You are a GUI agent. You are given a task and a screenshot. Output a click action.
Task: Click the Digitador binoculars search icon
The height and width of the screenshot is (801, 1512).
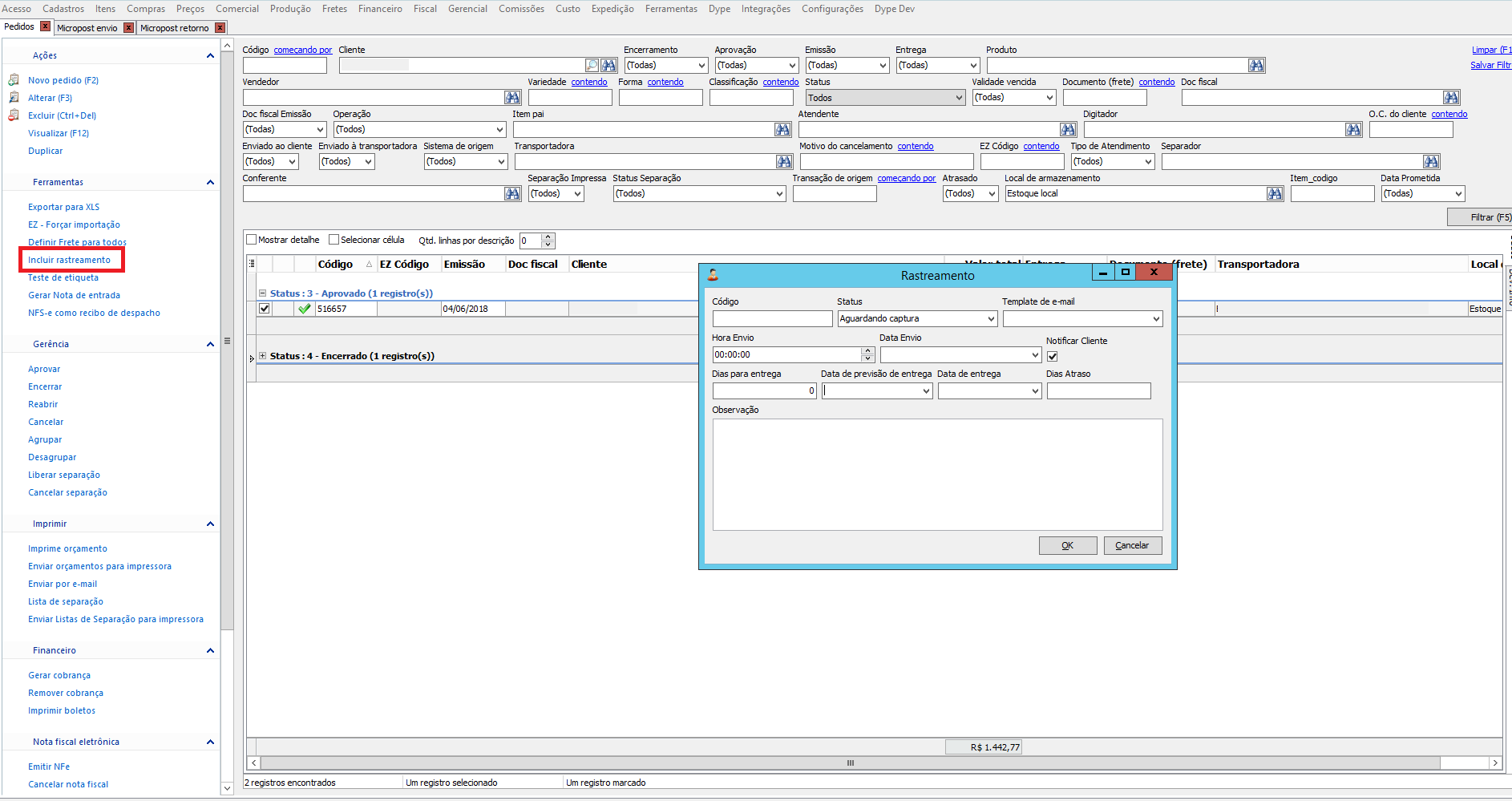tap(1353, 130)
